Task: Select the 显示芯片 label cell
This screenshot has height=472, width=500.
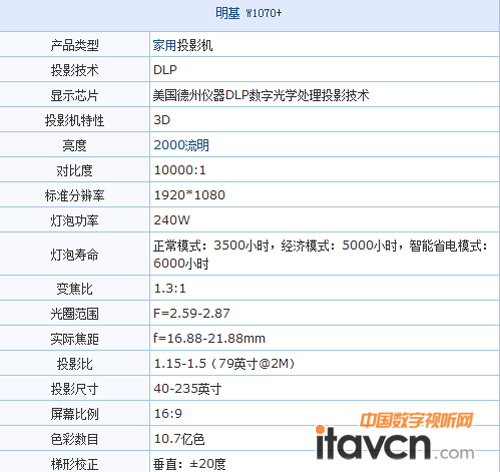Action: point(74,95)
